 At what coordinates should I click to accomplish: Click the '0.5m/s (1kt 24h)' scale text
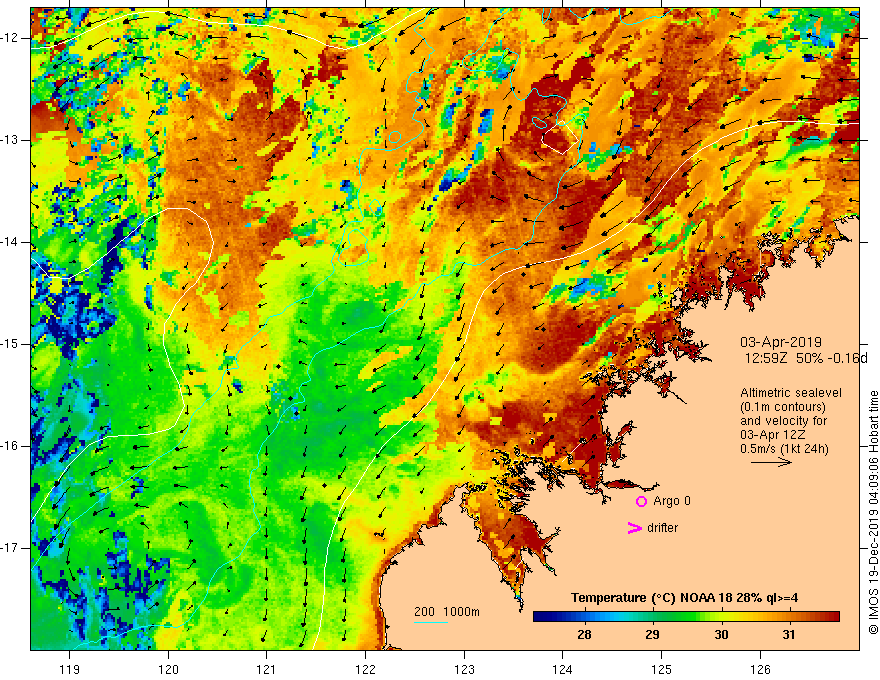(784, 449)
